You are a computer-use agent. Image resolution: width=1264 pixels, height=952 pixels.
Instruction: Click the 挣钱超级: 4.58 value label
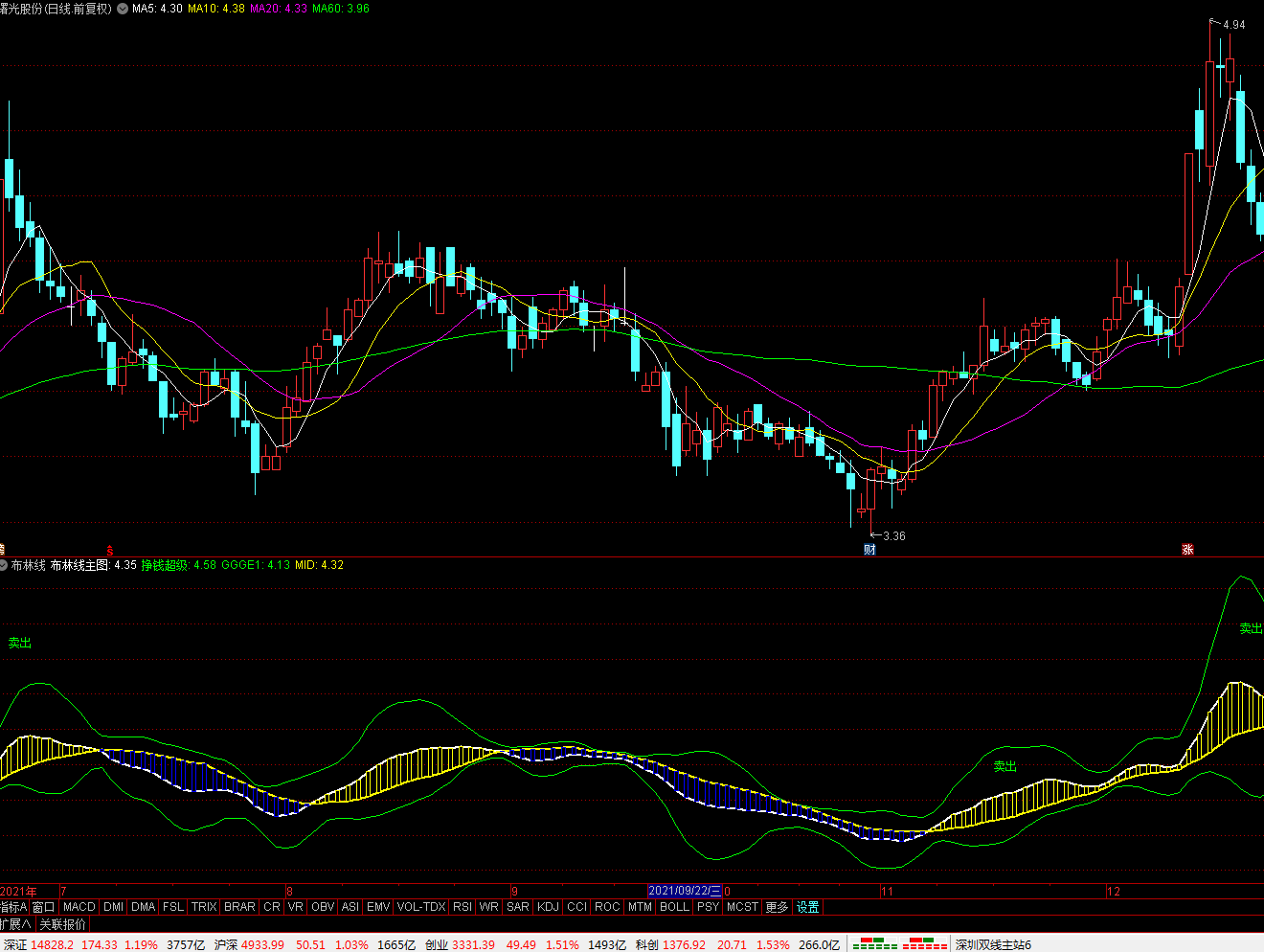179,565
